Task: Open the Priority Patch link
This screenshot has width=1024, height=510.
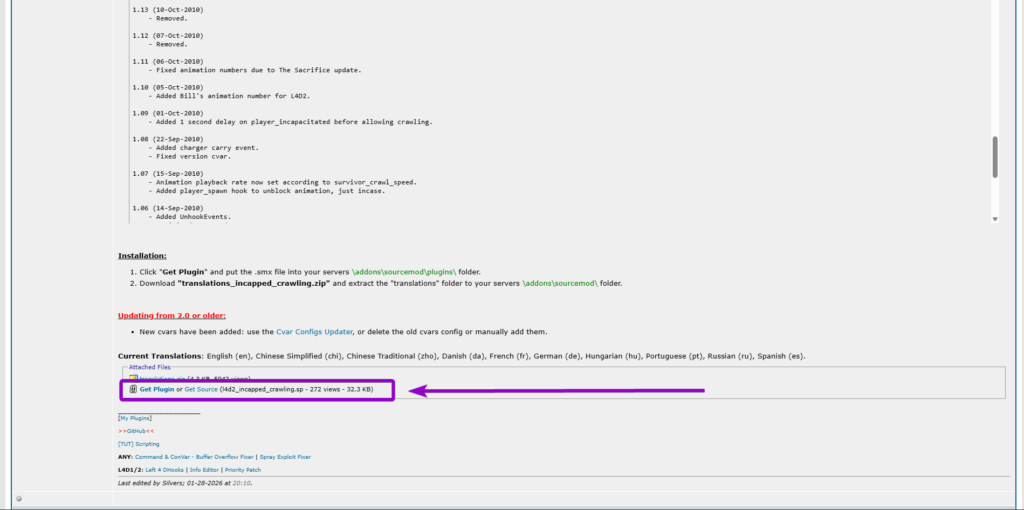Action: pos(243,470)
